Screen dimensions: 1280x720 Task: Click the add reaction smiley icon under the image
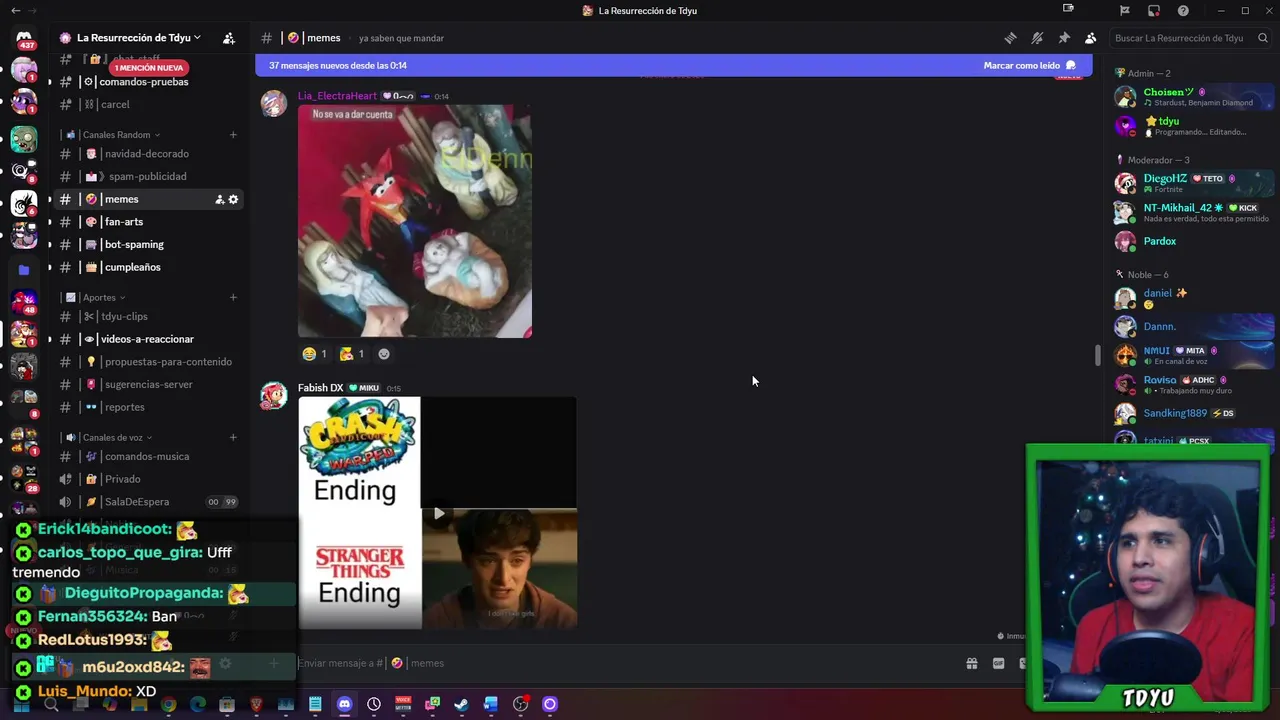coord(384,354)
